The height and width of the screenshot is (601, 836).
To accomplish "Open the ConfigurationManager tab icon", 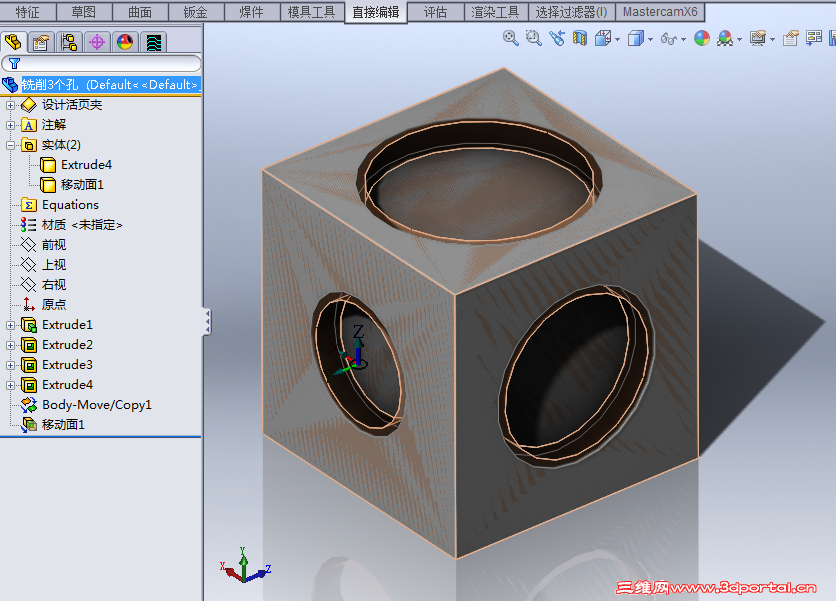I will [69, 42].
